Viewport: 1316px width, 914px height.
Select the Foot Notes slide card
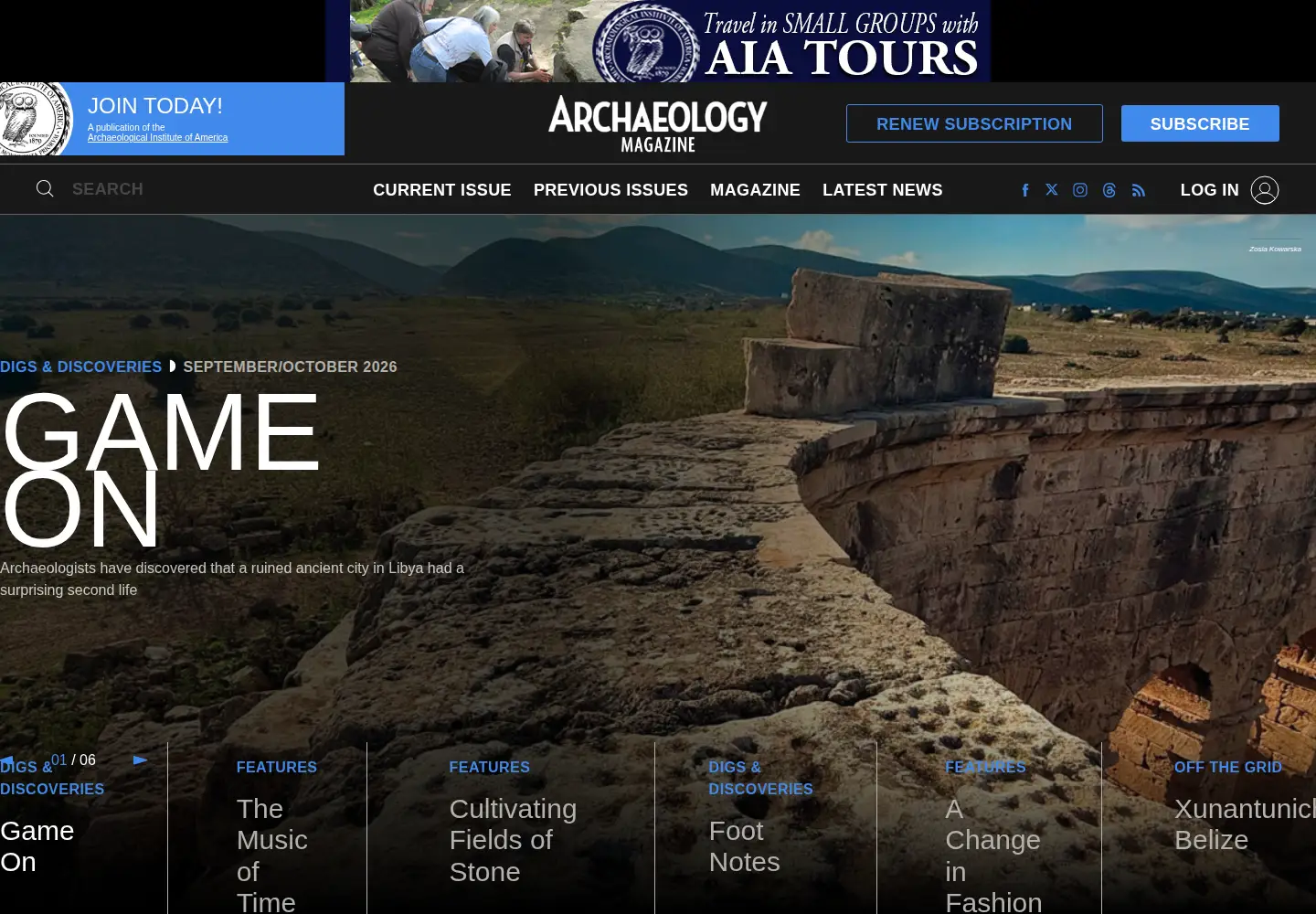coord(744,846)
